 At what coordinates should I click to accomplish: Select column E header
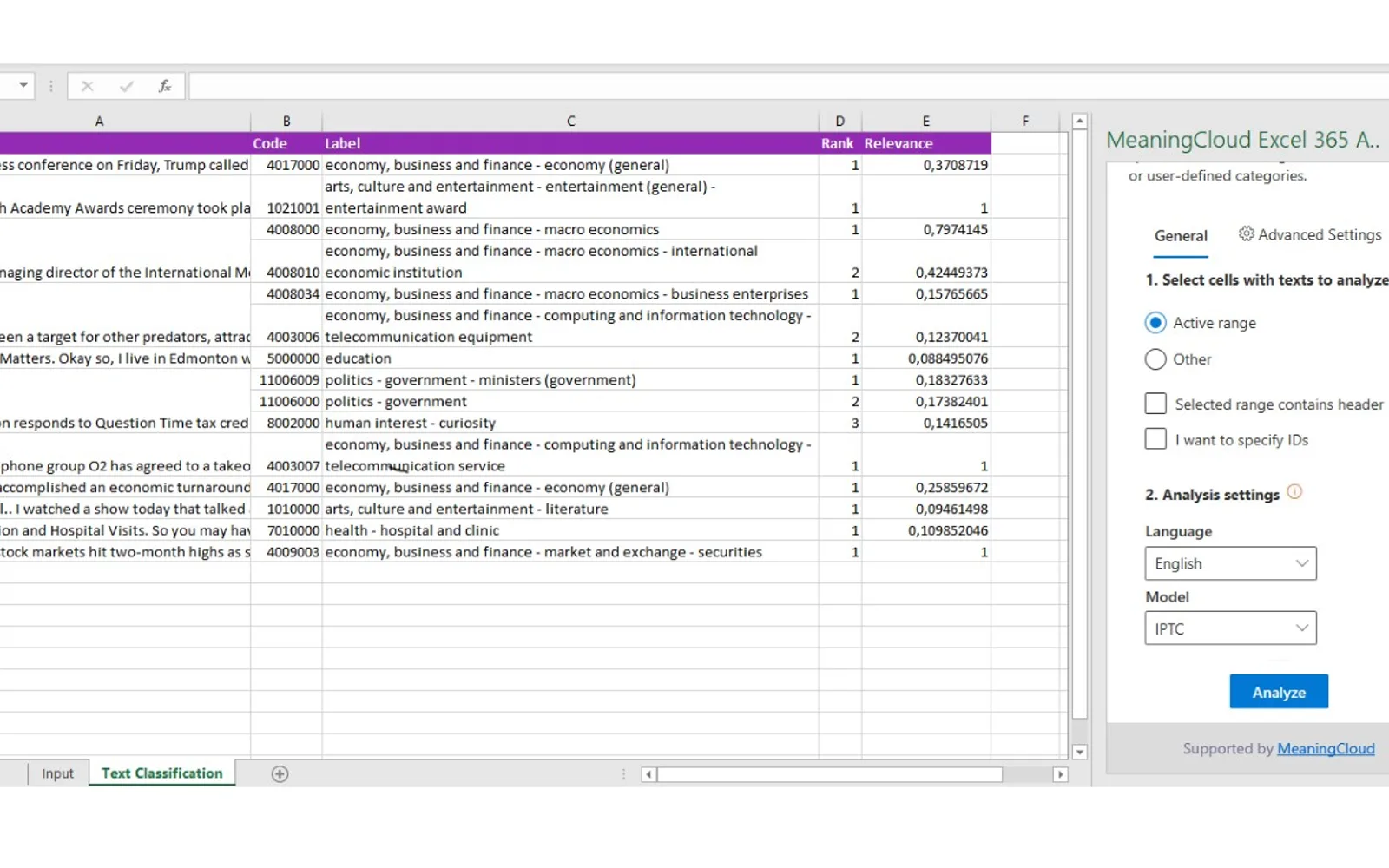click(x=926, y=122)
